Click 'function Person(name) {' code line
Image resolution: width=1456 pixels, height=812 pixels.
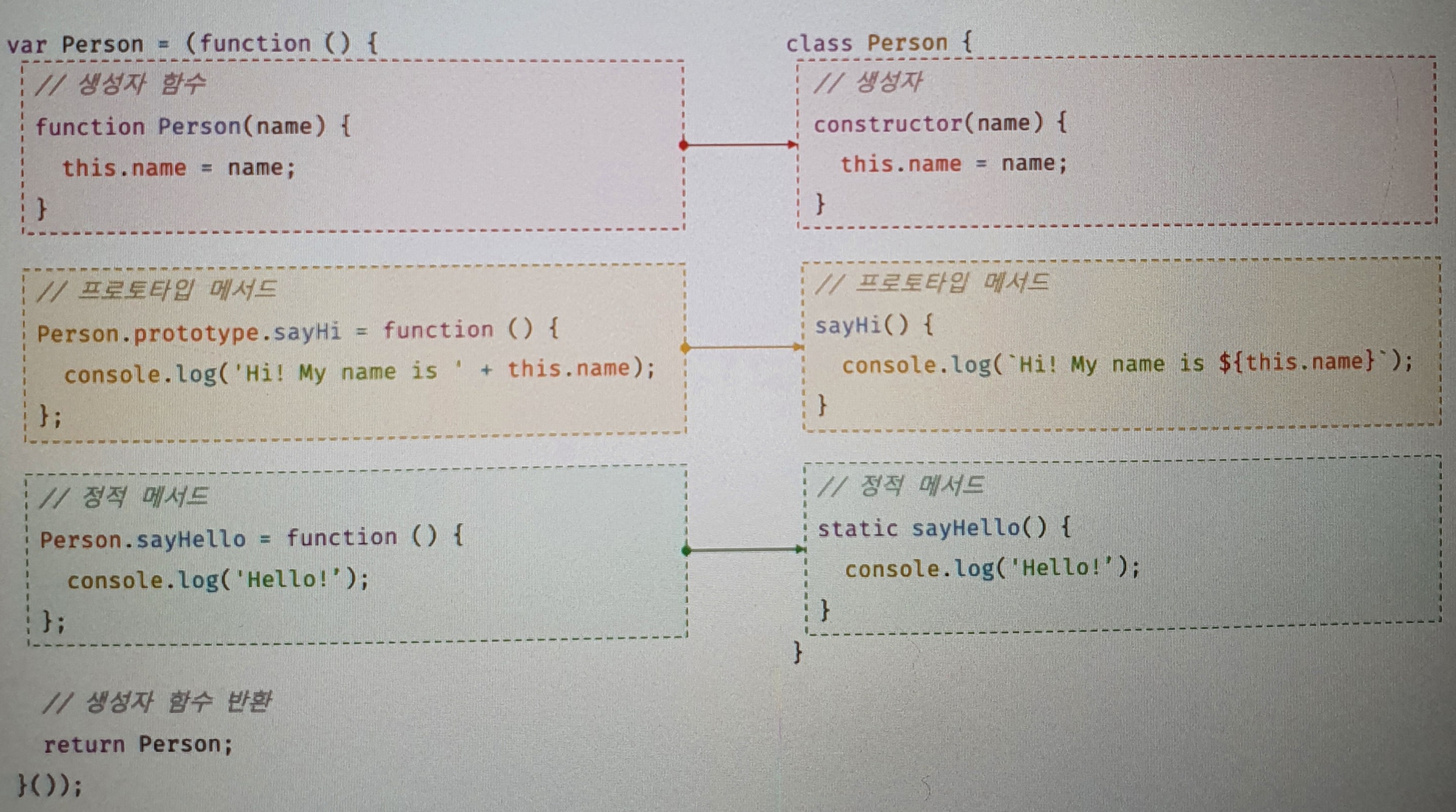click(x=193, y=126)
